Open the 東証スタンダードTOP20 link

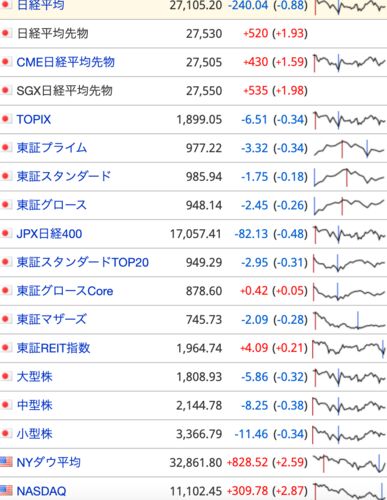83,262
